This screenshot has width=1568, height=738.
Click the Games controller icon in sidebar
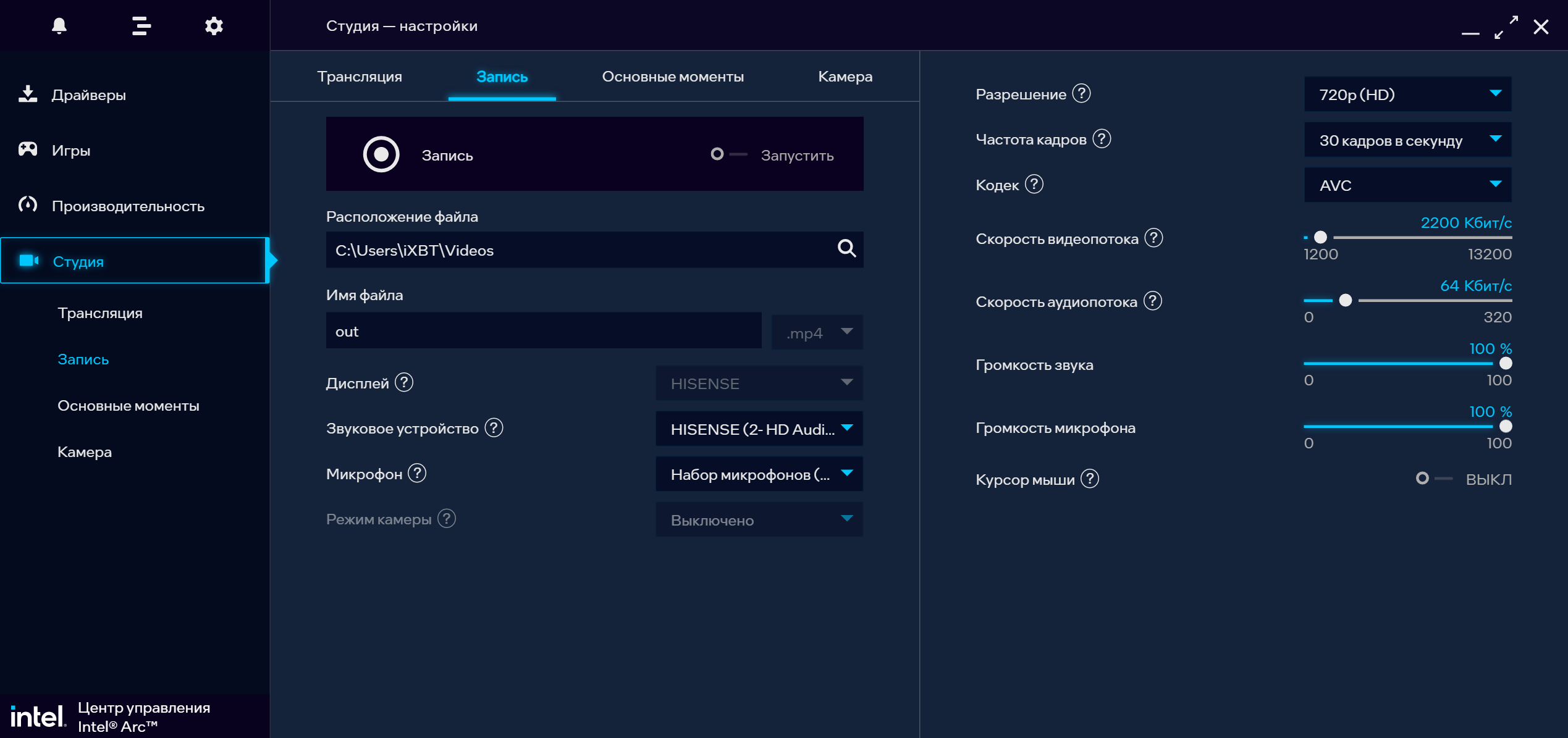coord(28,149)
